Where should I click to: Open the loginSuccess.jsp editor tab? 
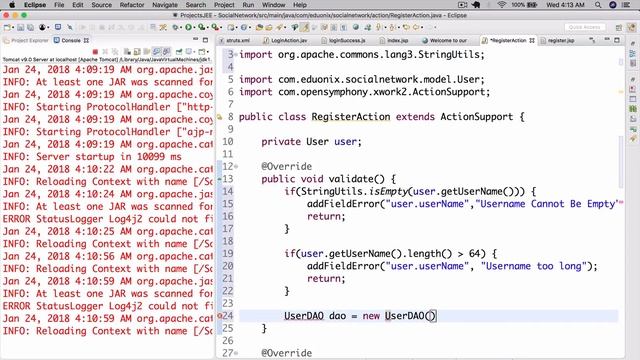(x=343, y=40)
